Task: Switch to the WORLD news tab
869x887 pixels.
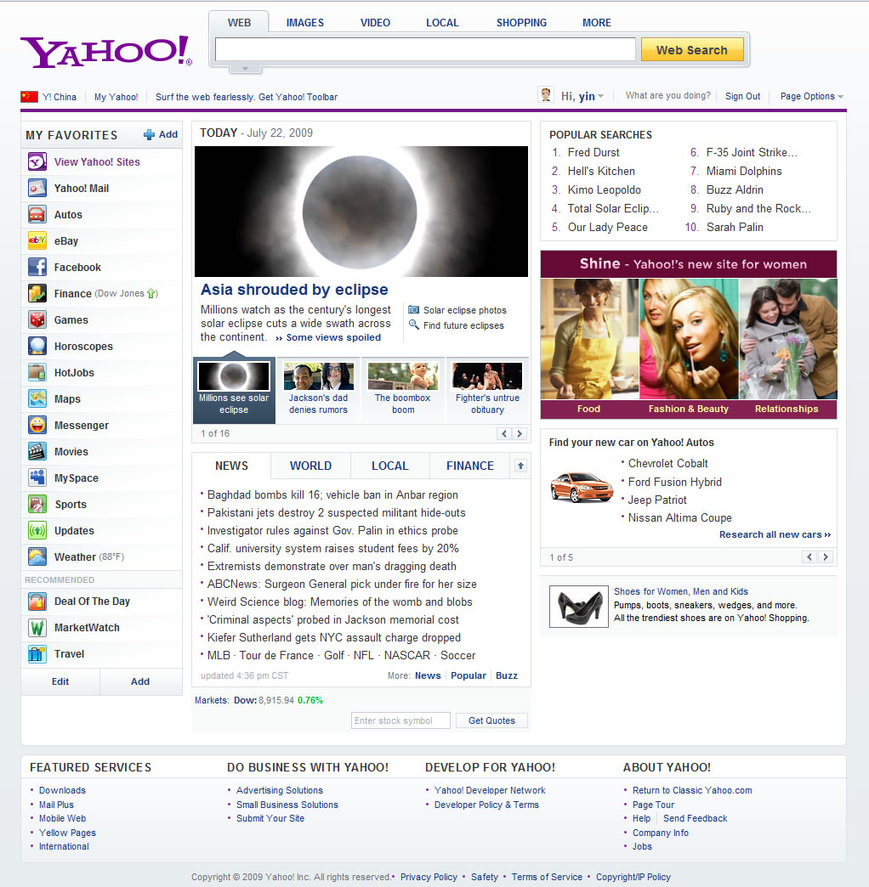Action: [310, 466]
